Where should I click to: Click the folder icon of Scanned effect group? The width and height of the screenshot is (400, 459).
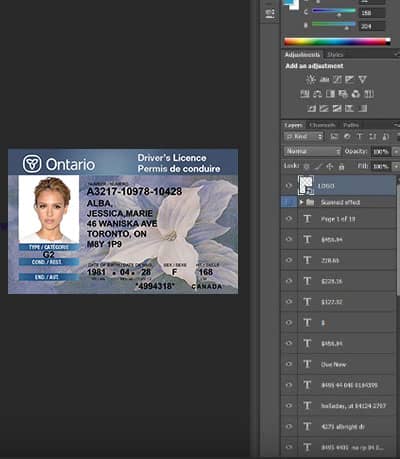(310, 202)
